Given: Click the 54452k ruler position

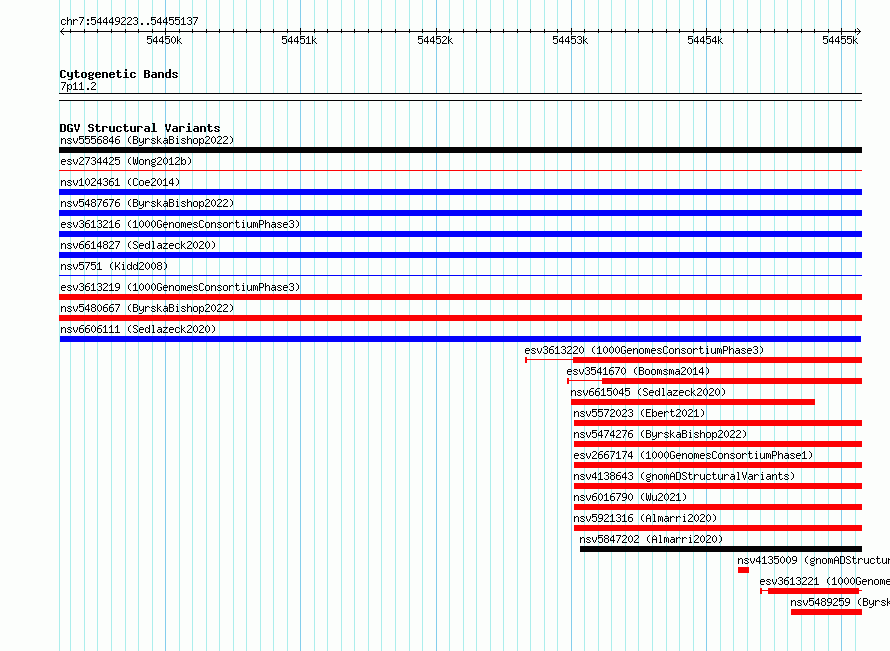Looking at the screenshot, I should [435, 40].
